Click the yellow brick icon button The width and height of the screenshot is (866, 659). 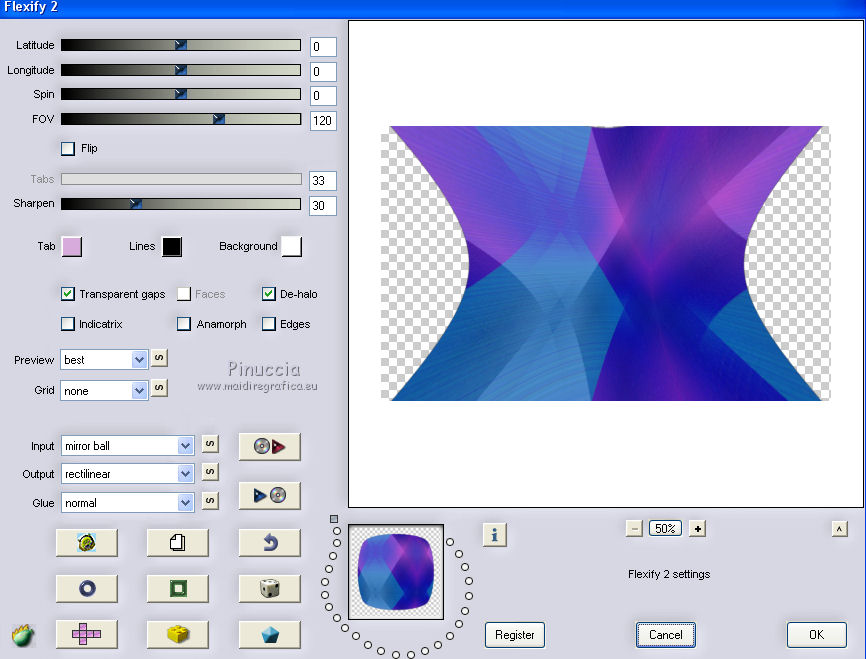(x=178, y=634)
